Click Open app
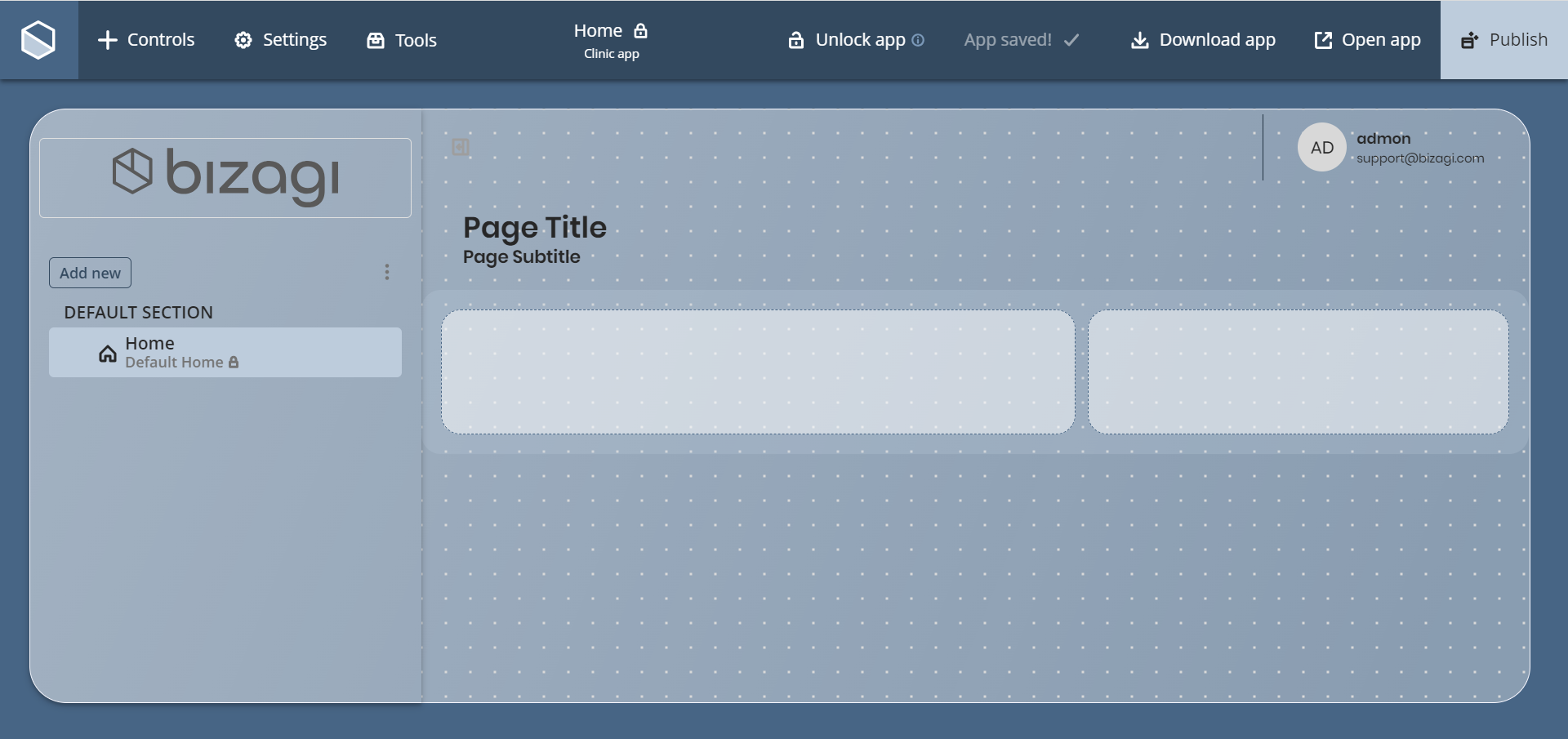This screenshot has height=739, width=1568. coord(1367,40)
